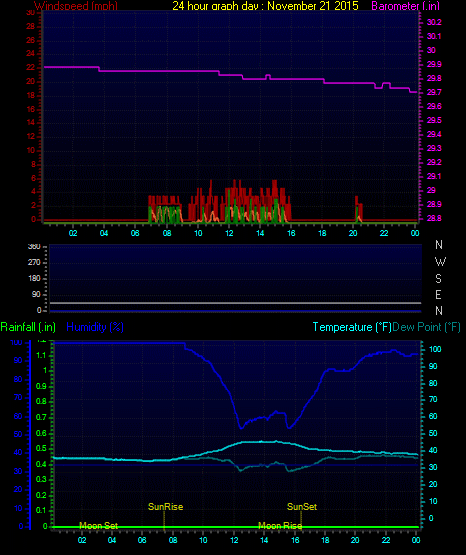
Task: Click the SunRise marker label
Action: (165, 507)
